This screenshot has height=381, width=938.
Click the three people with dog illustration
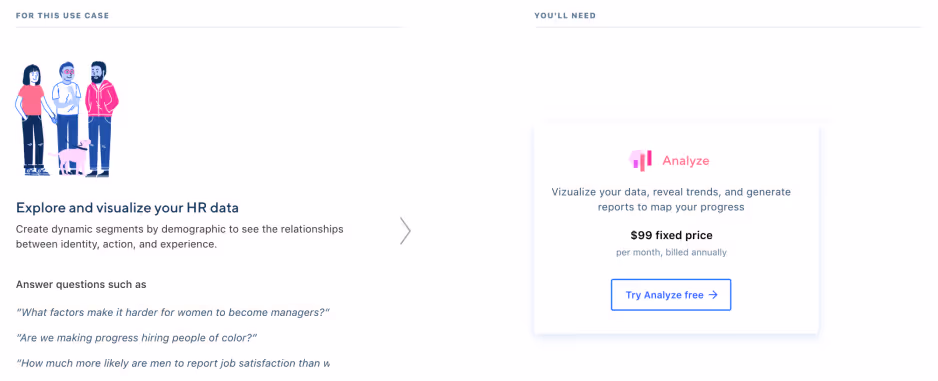(x=66, y=119)
